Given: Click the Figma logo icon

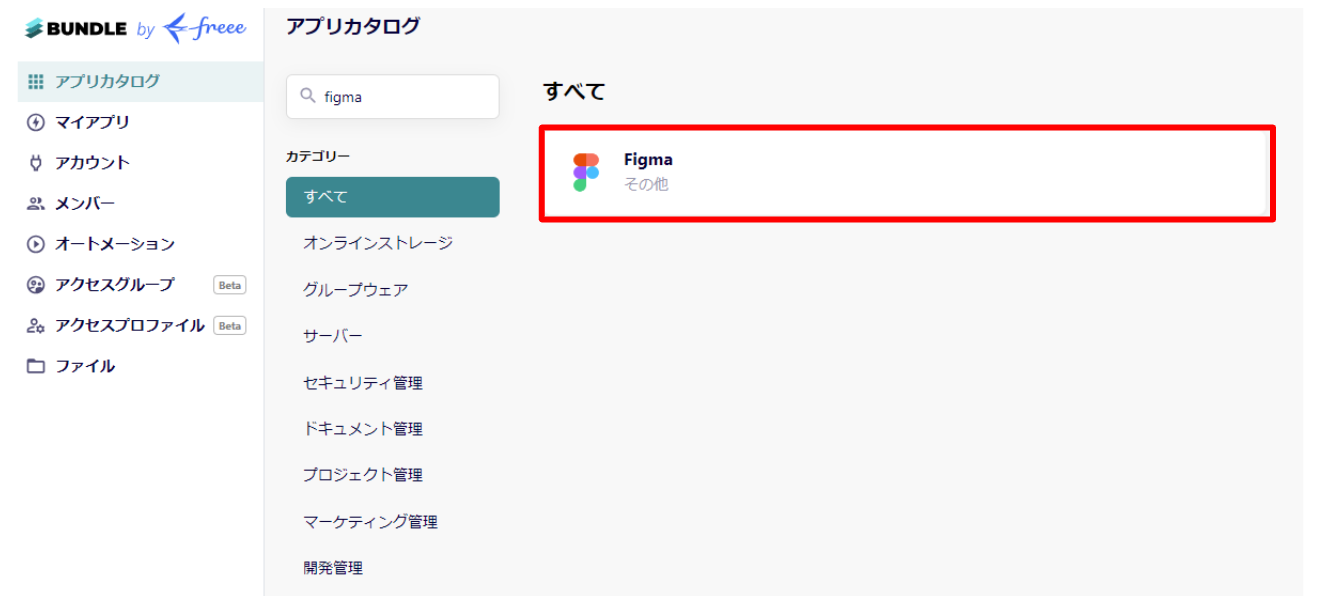Looking at the screenshot, I should click(586, 172).
